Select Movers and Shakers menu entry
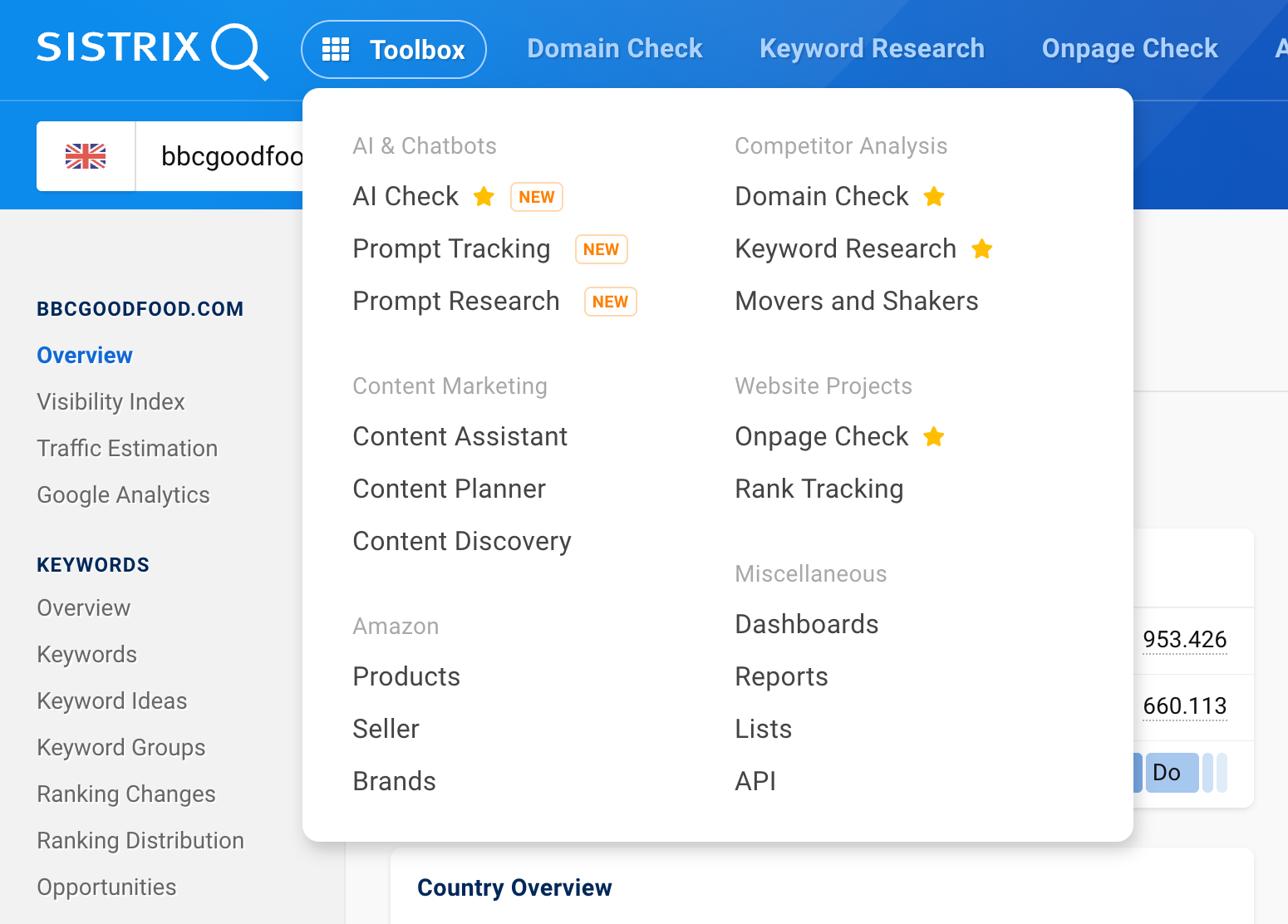The image size is (1288, 924). point(857,302)
